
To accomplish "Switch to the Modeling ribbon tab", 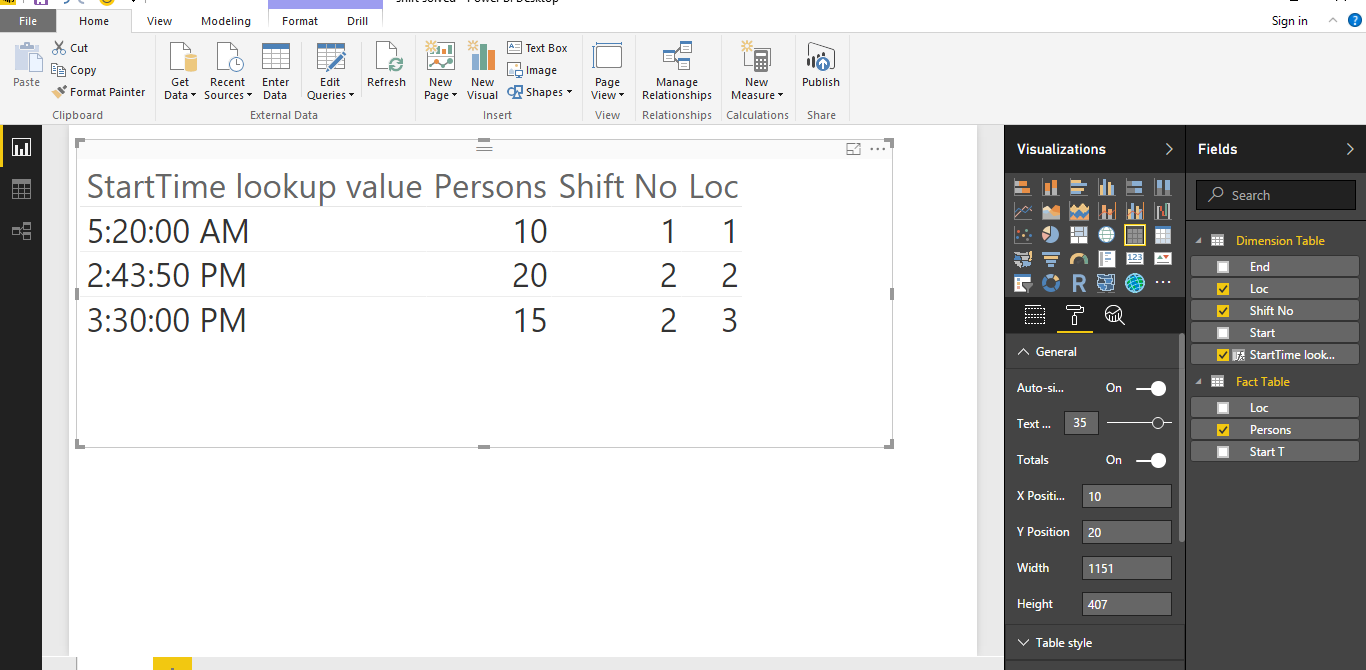I will 226,21.
